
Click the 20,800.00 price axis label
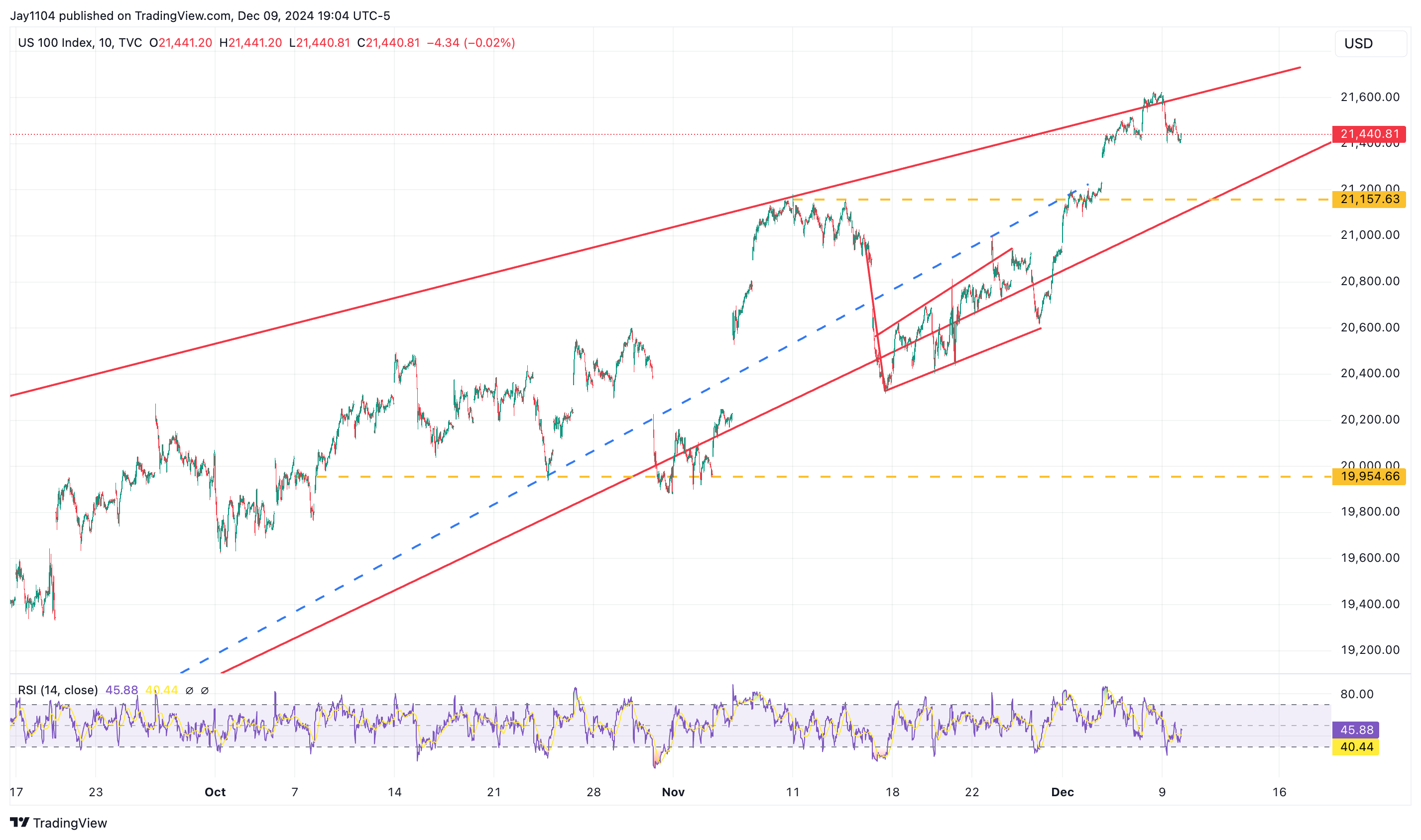point(1370,281)
